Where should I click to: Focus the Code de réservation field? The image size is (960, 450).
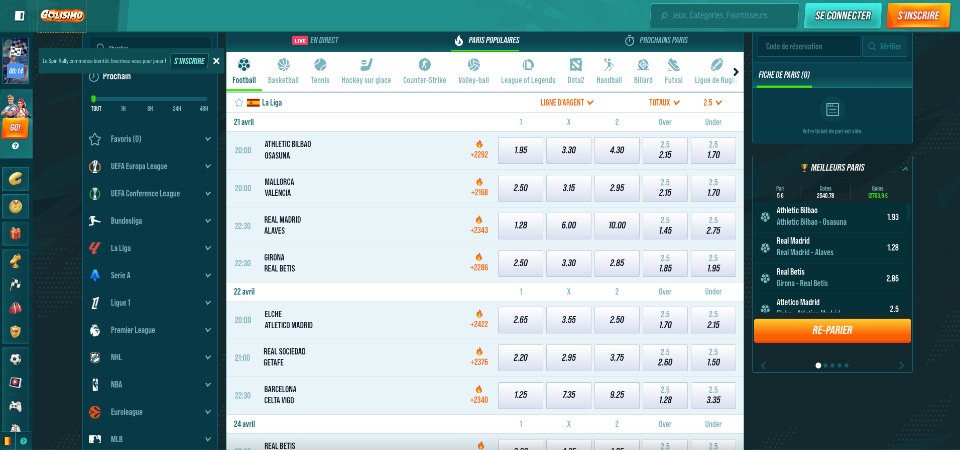click(809, 47)
